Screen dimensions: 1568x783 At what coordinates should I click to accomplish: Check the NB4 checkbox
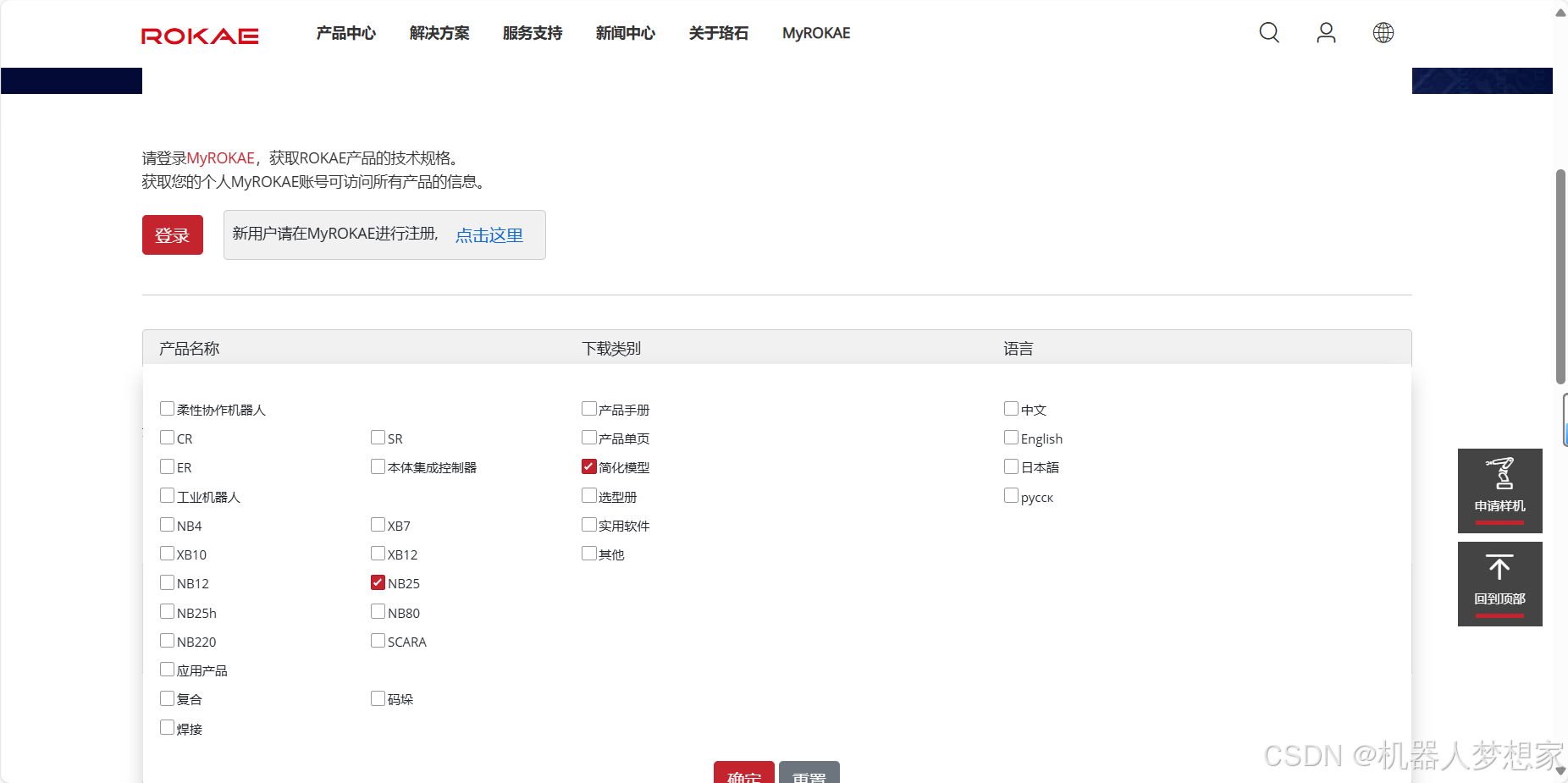coord(167,525)
